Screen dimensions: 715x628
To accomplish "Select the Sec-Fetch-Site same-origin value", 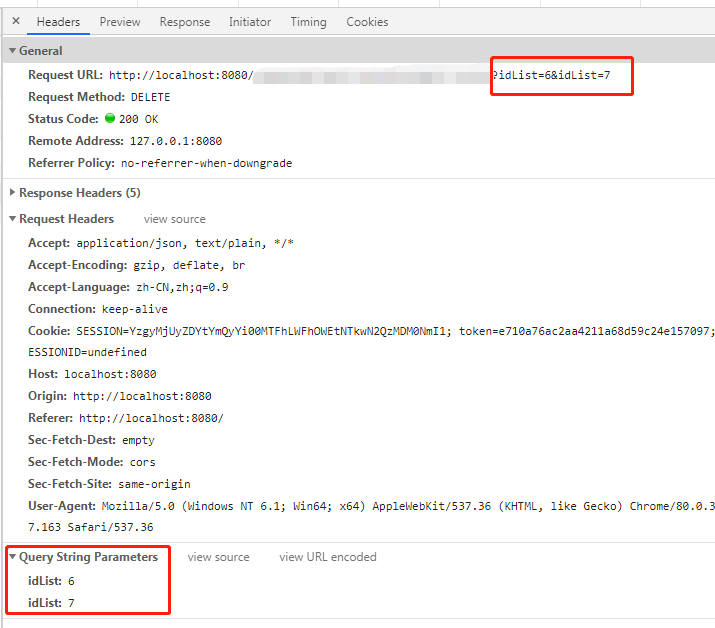I will pyautogui.click(x=155, y=484).
